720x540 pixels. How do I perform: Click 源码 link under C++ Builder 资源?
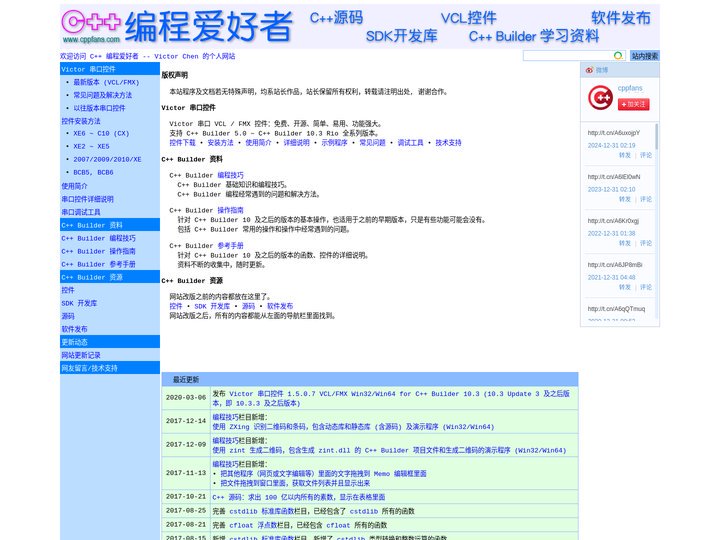[248, 306]
